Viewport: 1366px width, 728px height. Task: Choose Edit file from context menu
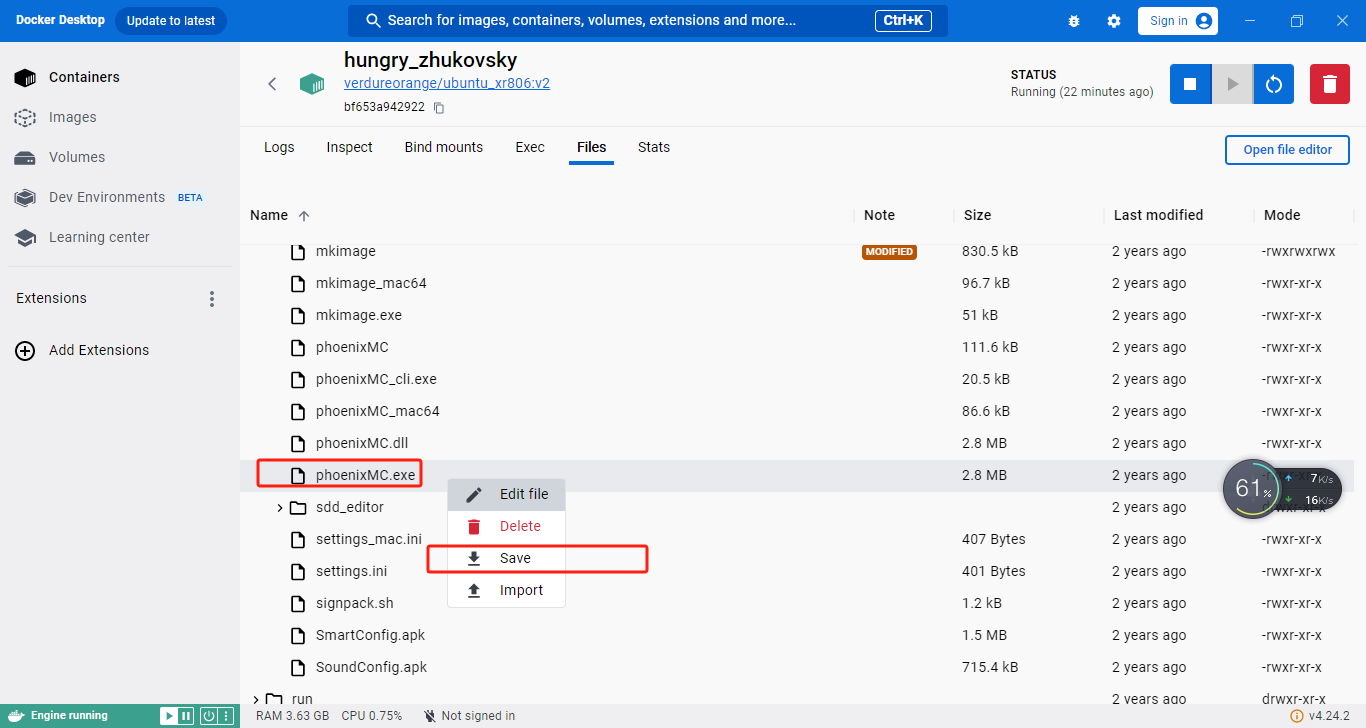(x=506, y=495)
